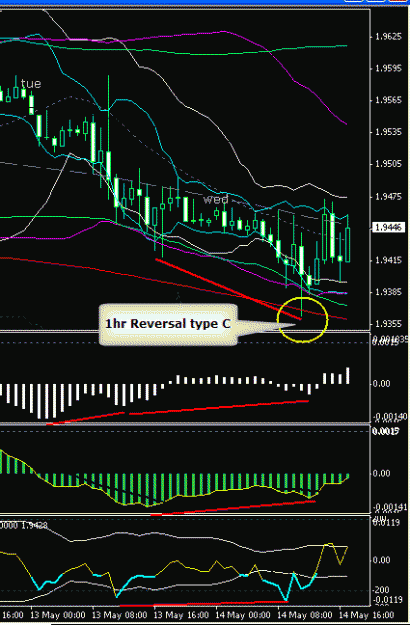Viewport: 410px width, 625px height.
Task: Select the 1.9415 price axis label
Action: coord(388,260)
